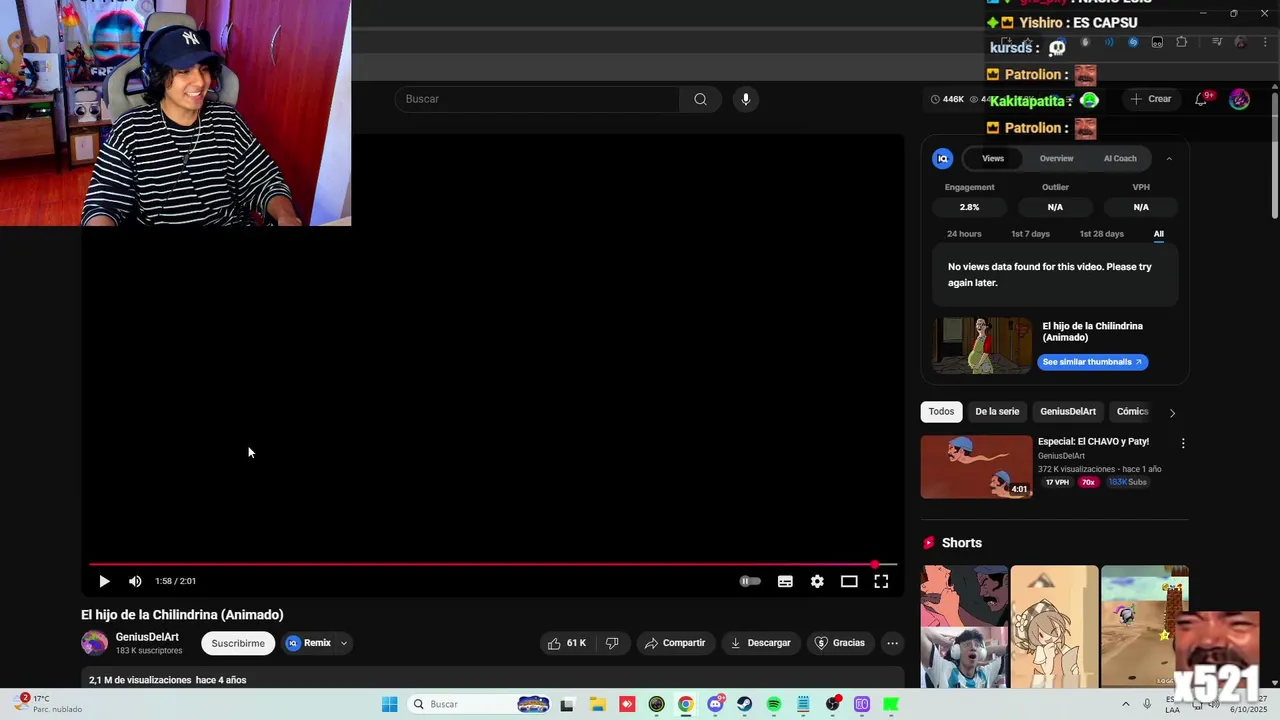Open the second Shorts thumbnail with anime girl
The image size is (1280, 720).
[1054, 626]
